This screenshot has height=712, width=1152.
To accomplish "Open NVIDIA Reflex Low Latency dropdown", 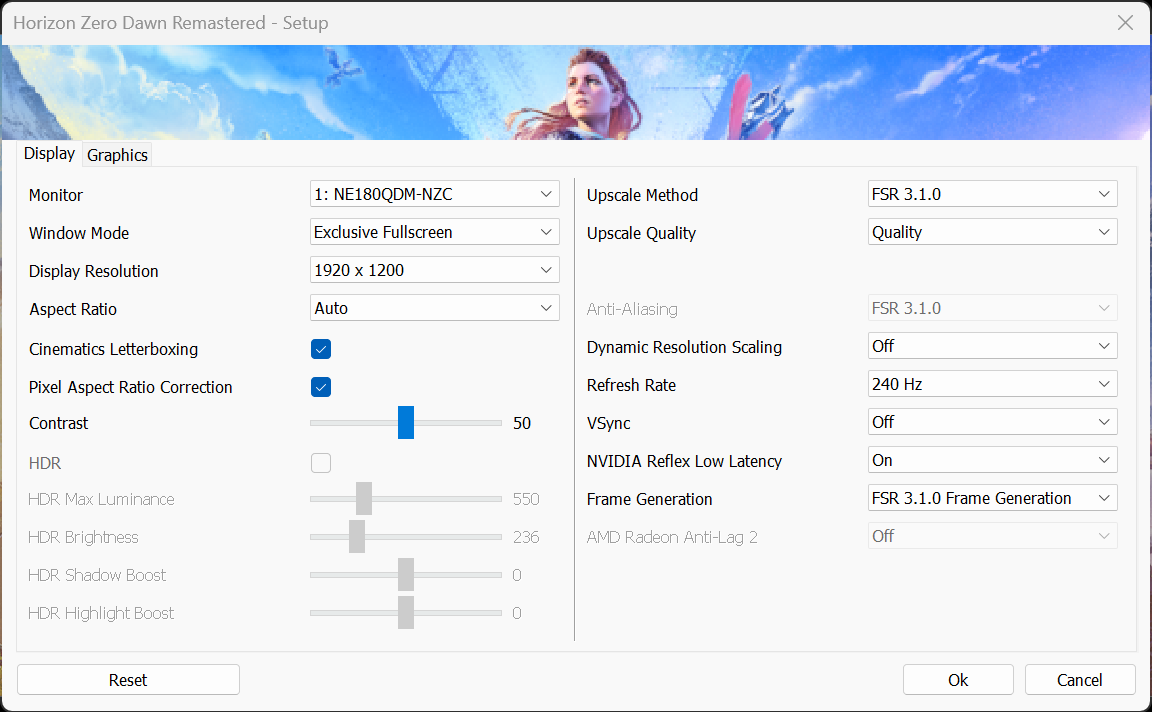I will tap(993, 460).
